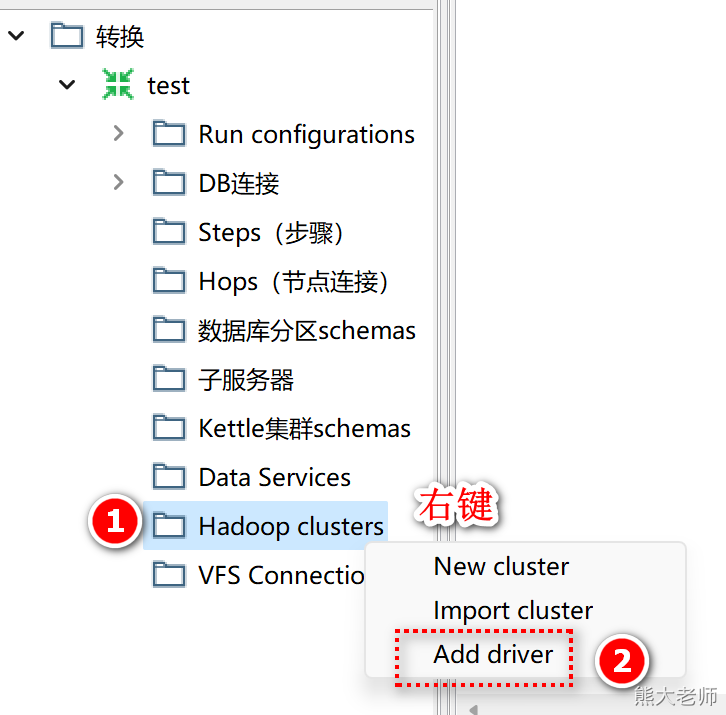Click the DB连接 folder icon
This screenshot has width=726, height=715.
[x=169, y=182]
